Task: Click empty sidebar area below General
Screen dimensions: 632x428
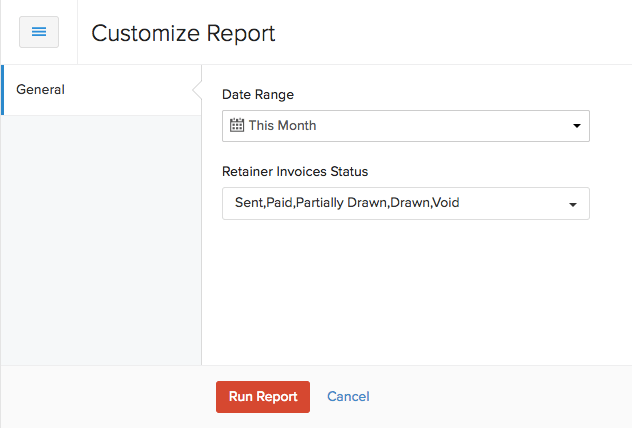Action: click(100, 240)
